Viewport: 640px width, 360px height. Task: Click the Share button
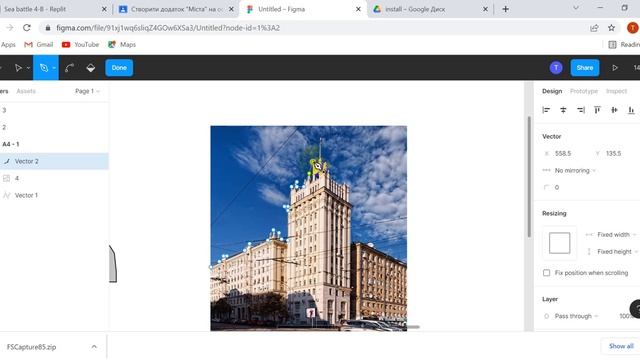point(584,68)
